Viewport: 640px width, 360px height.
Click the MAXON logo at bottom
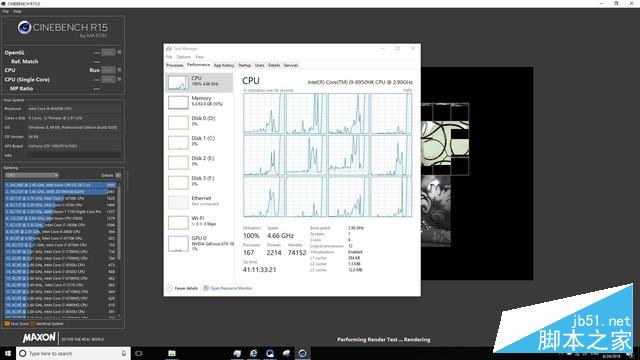[x=39, y=338]
